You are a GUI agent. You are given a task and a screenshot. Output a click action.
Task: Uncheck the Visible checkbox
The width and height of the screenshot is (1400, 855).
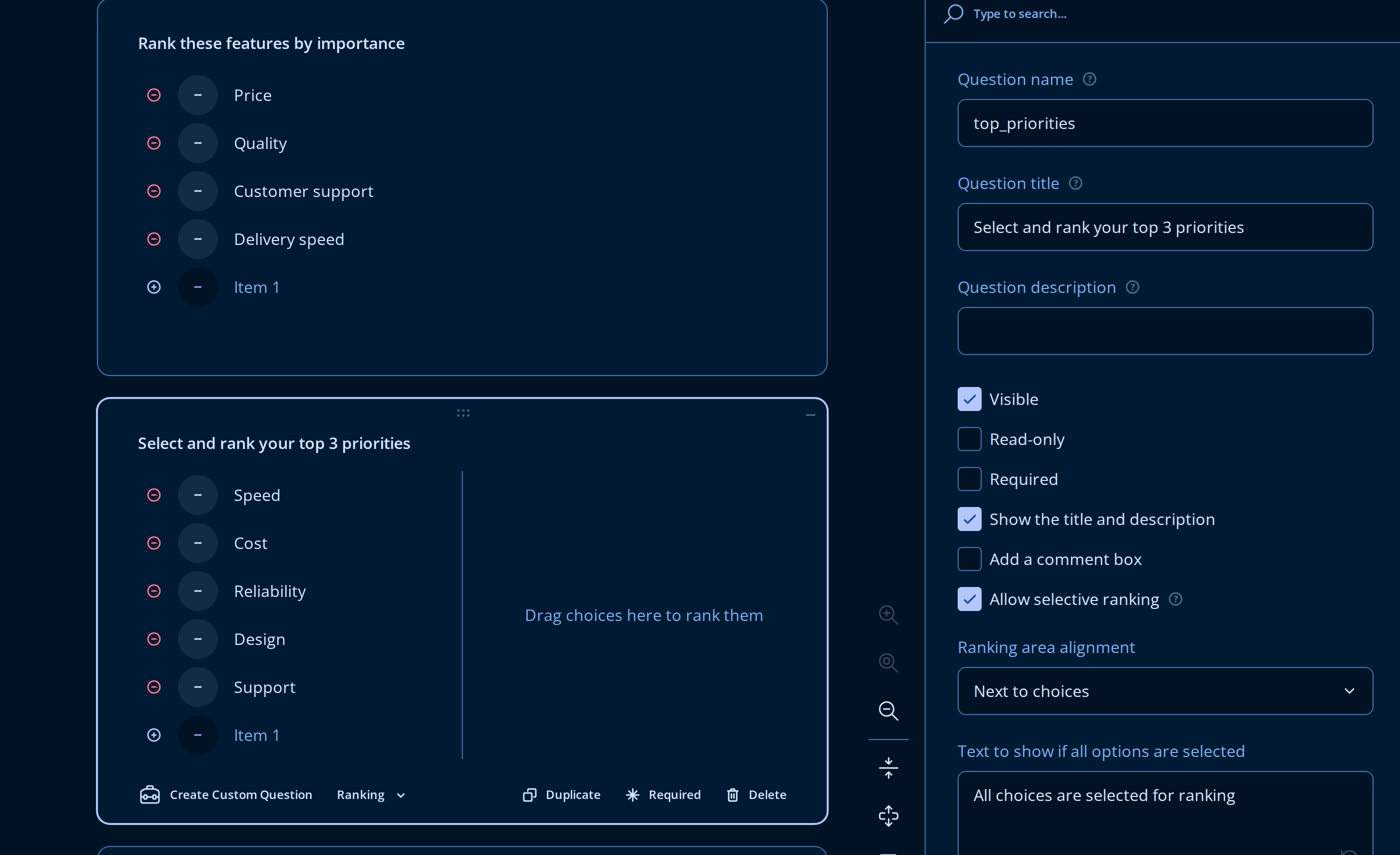tap(969, 399)
